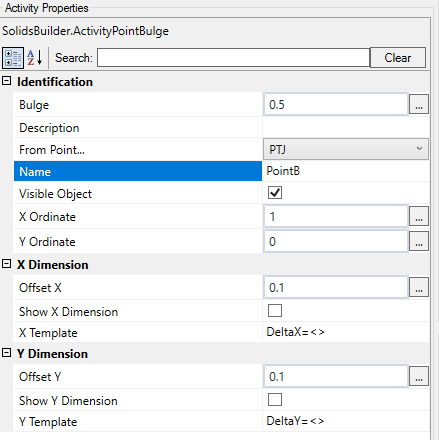Switch to categorized property view icon

tap(13, 58)
